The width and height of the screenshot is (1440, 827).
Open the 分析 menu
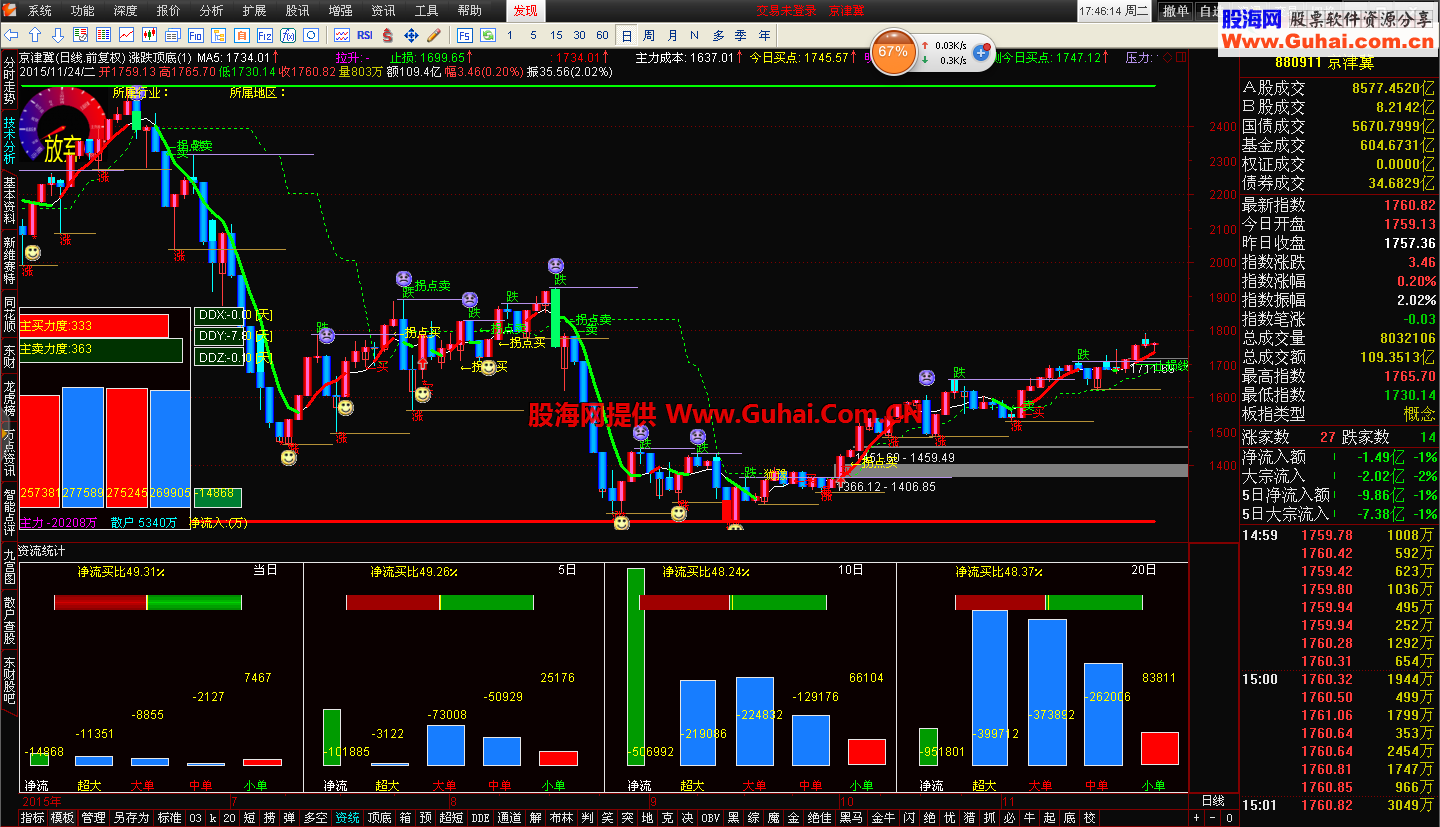click(211, 11)
